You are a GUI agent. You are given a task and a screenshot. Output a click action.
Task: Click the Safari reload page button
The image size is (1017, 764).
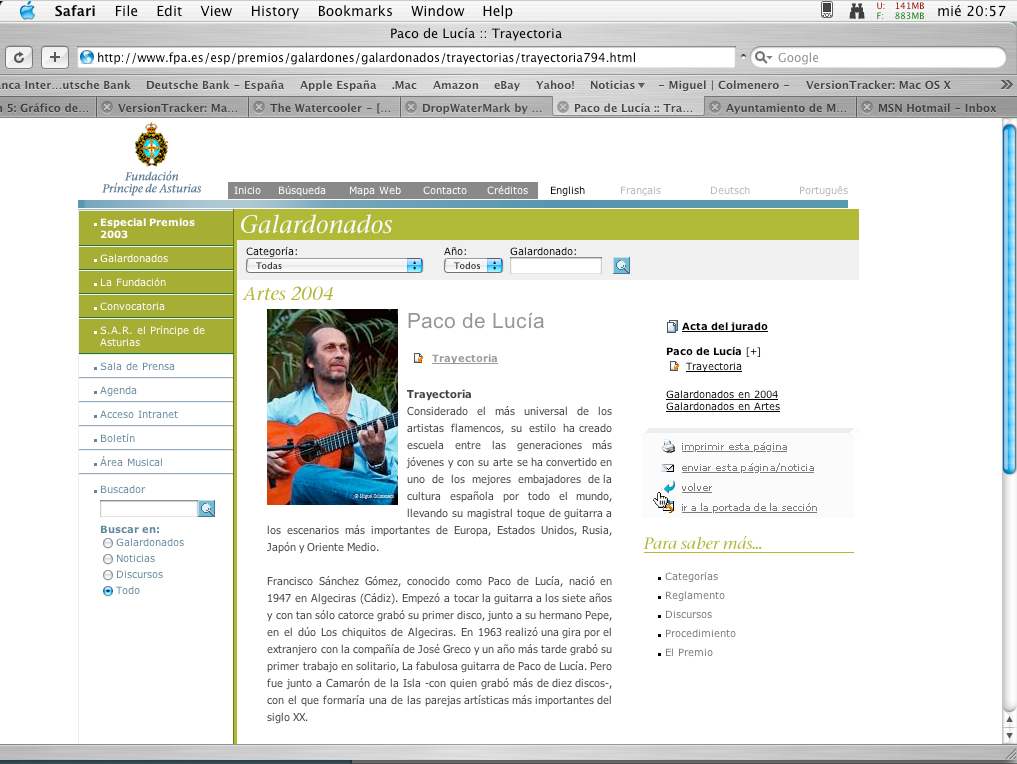tap(19, 57)
